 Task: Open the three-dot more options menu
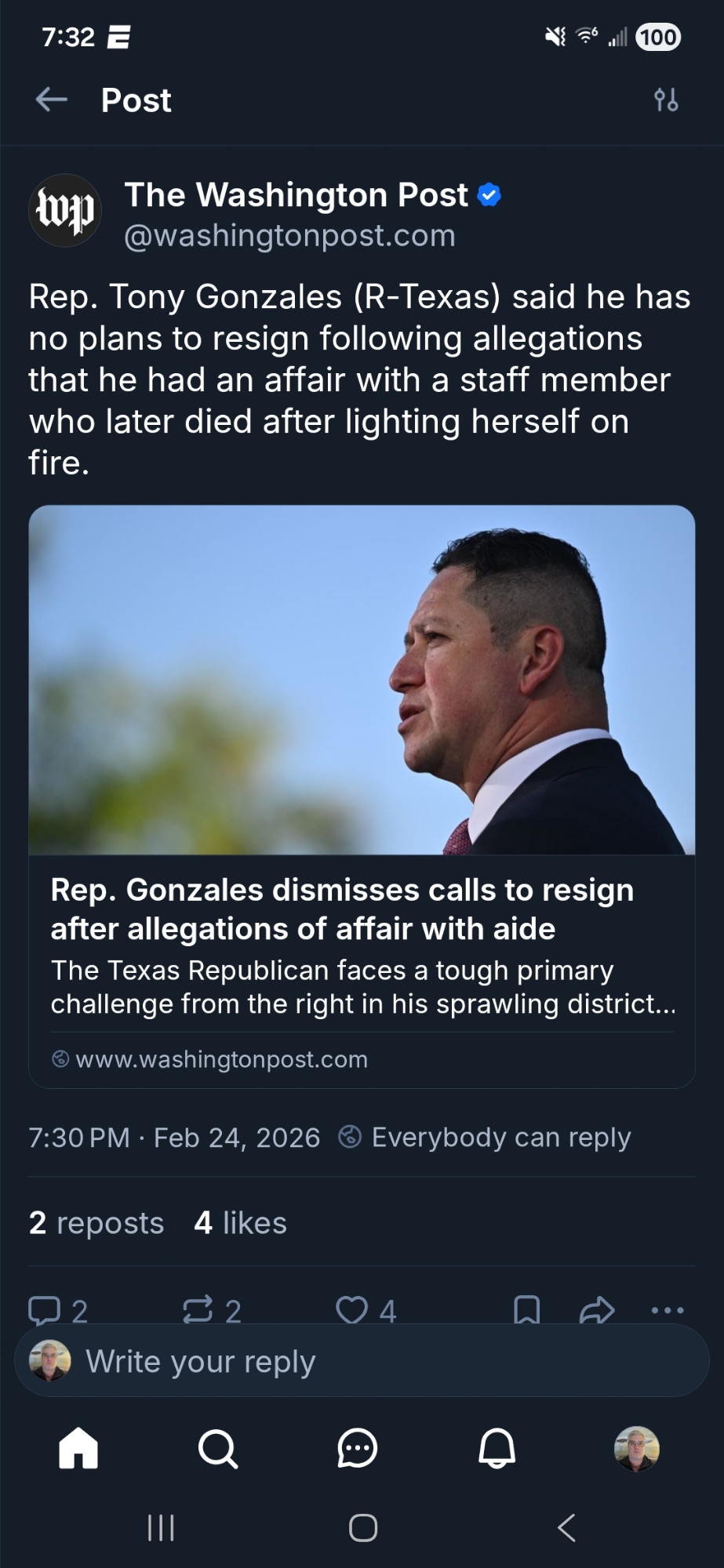pyautogui.click(x=668, y=1308)
